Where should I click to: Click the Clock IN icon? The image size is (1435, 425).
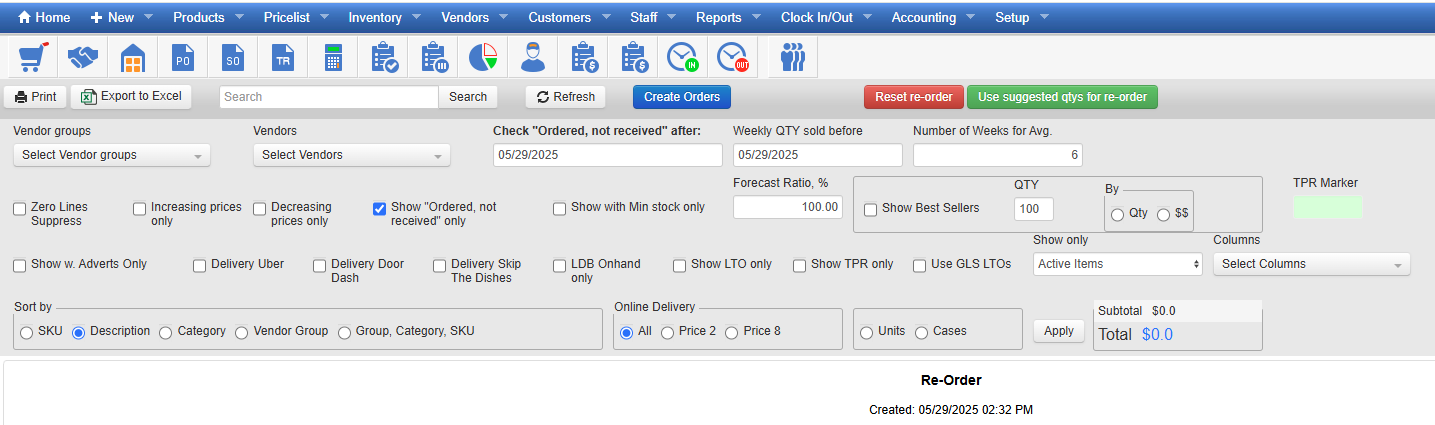point(683,58)
